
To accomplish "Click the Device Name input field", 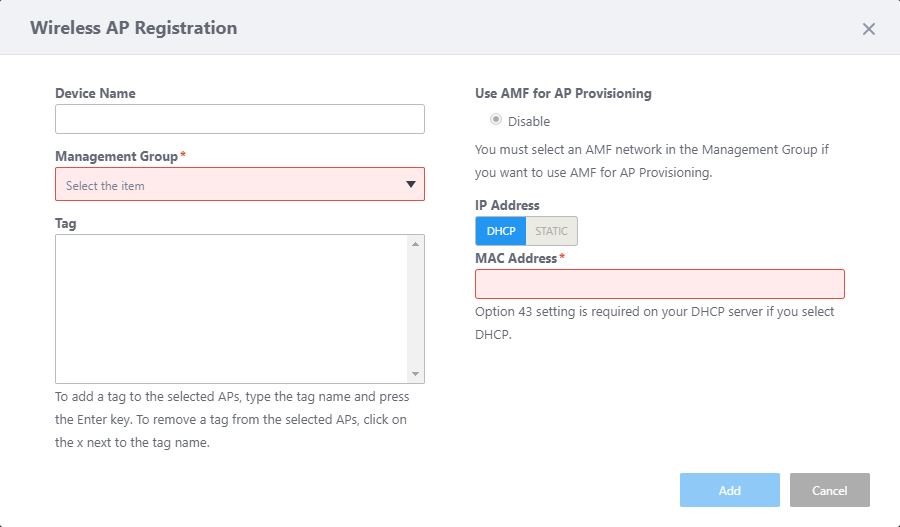I will click(x=240, y=119).
